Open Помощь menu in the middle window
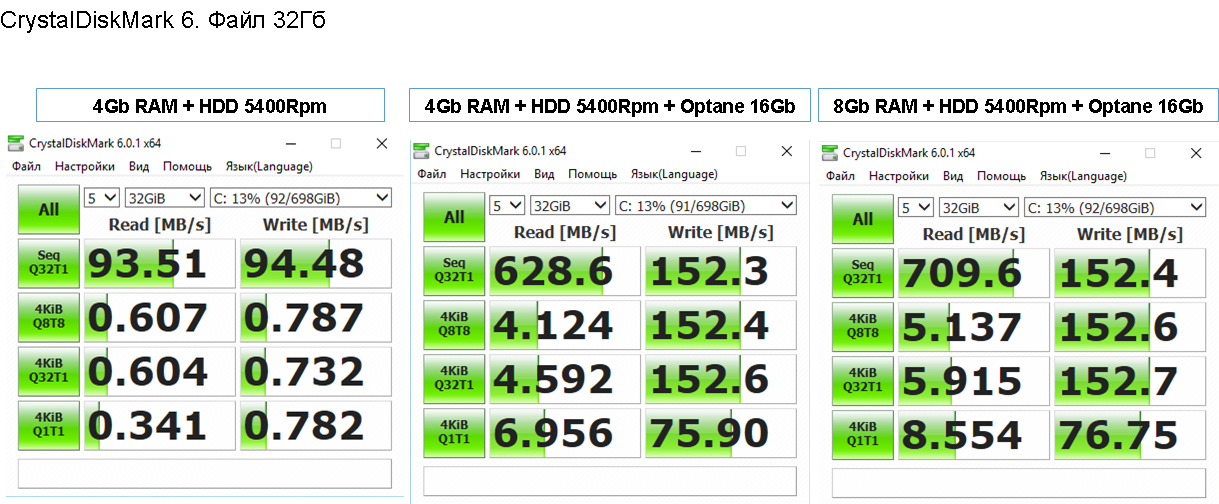 pos(593,174)
